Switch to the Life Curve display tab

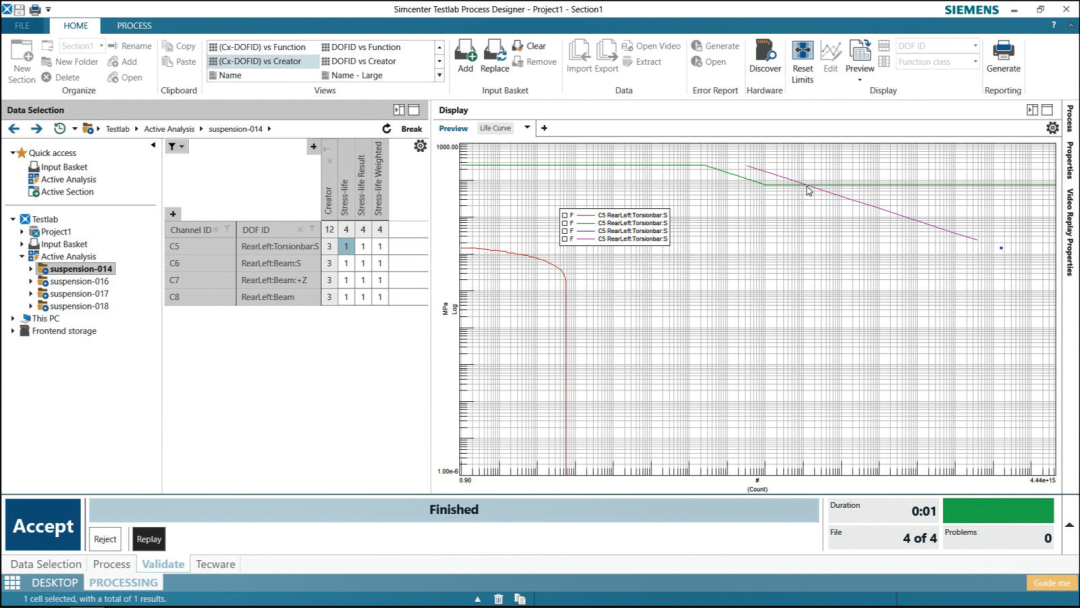[495, 128]
